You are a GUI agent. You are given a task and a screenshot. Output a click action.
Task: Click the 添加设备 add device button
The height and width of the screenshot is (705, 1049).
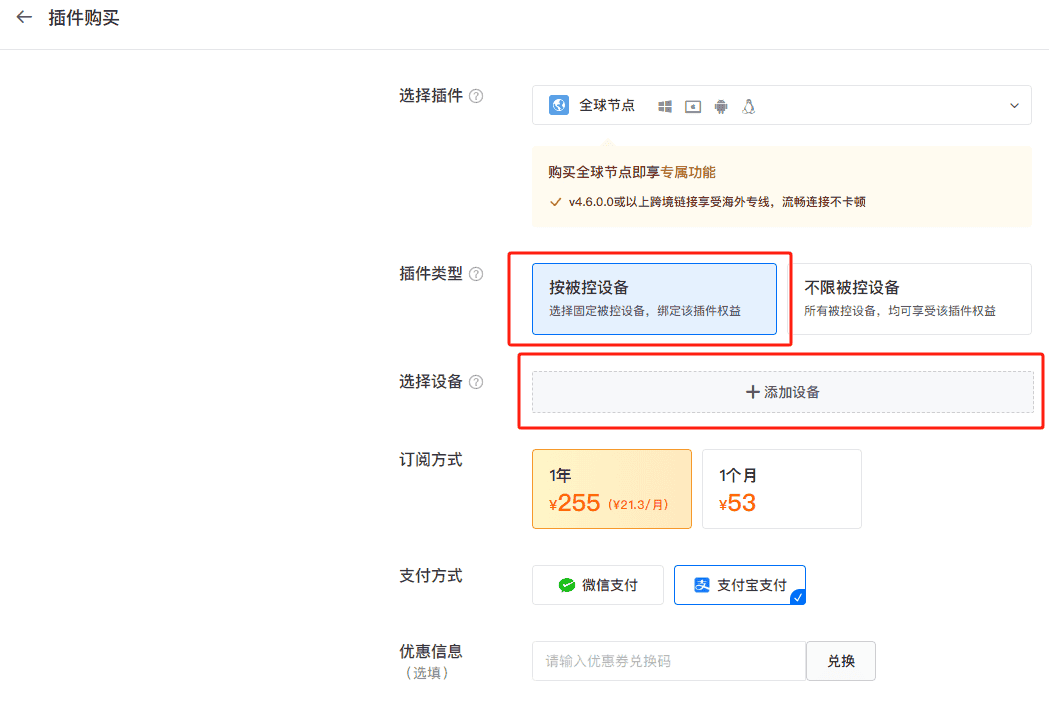click(x=781, y=390)
